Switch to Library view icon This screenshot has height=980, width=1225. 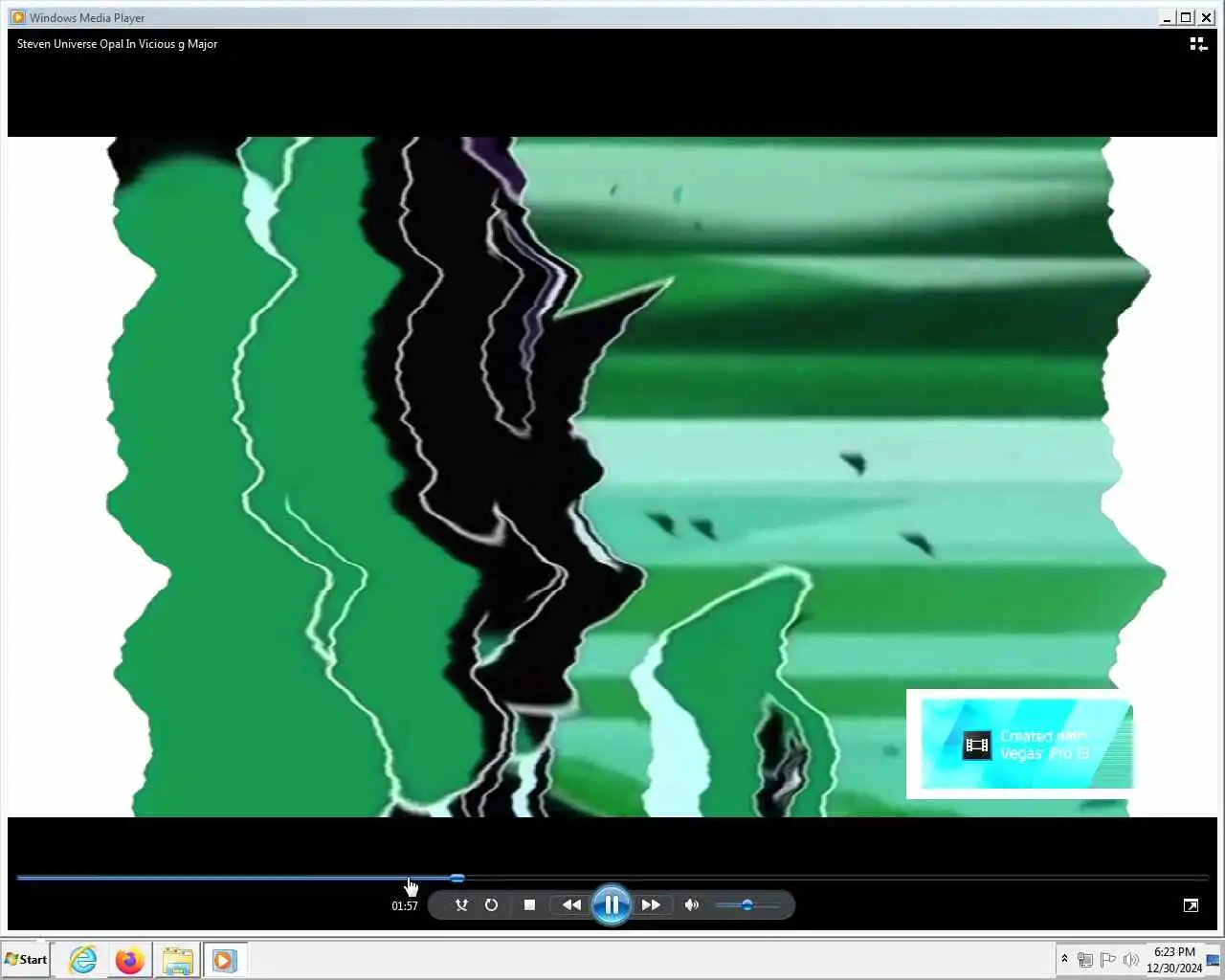click(x=1197, y=44)
